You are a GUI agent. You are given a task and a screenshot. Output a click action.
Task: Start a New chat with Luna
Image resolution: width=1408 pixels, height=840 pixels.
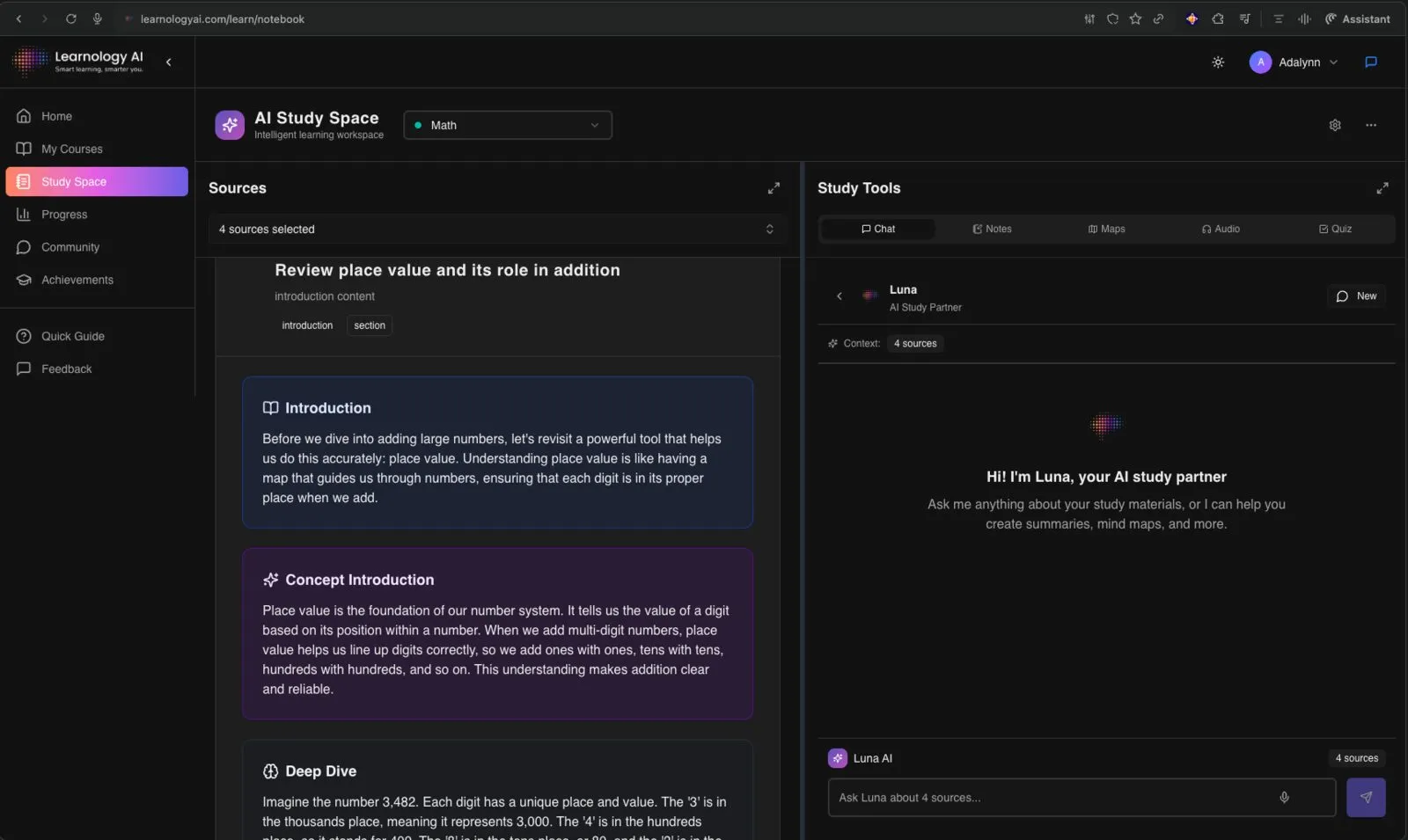tap(1356, 296)
